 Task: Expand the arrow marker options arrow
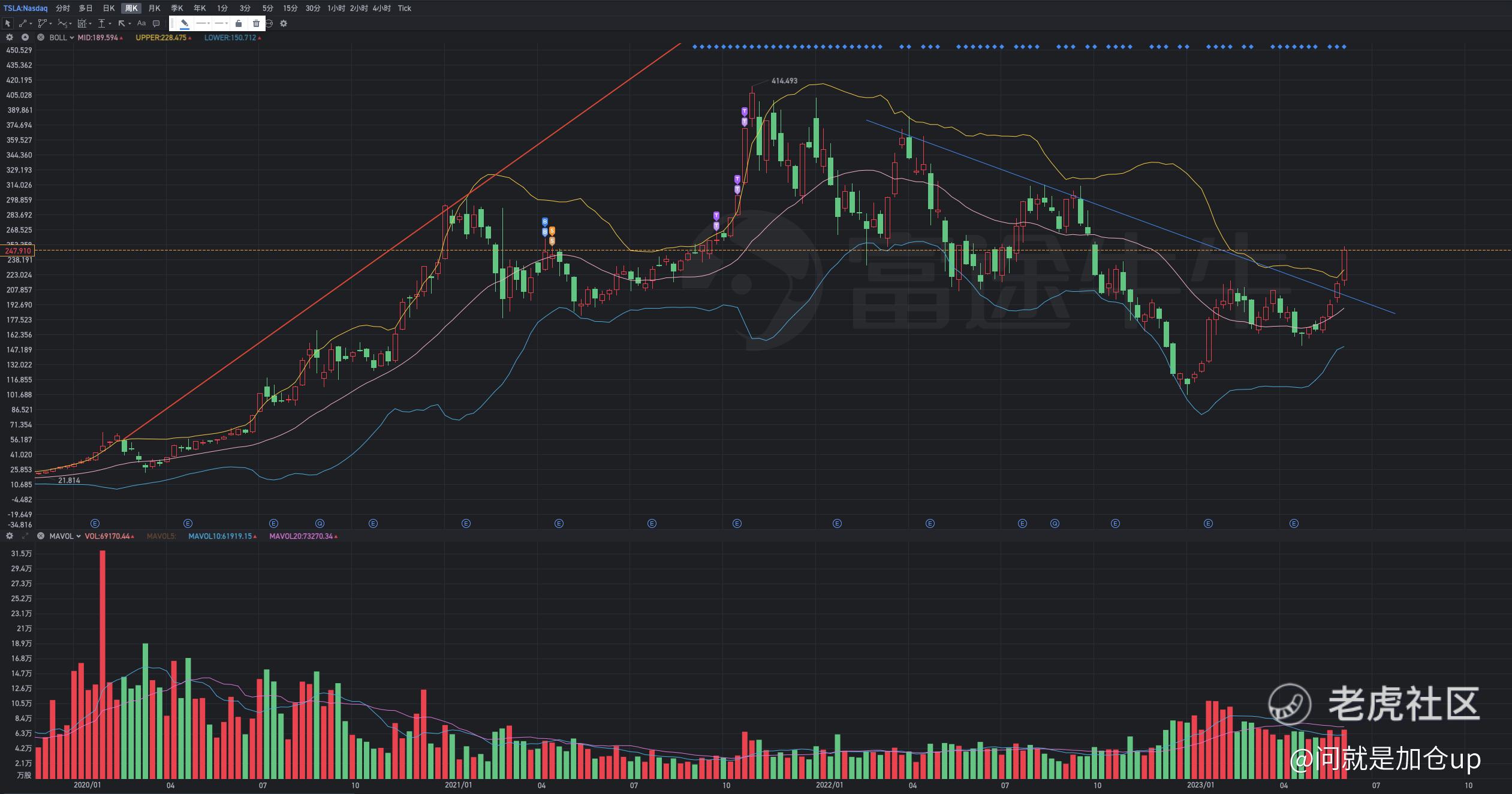click(129, 23)
